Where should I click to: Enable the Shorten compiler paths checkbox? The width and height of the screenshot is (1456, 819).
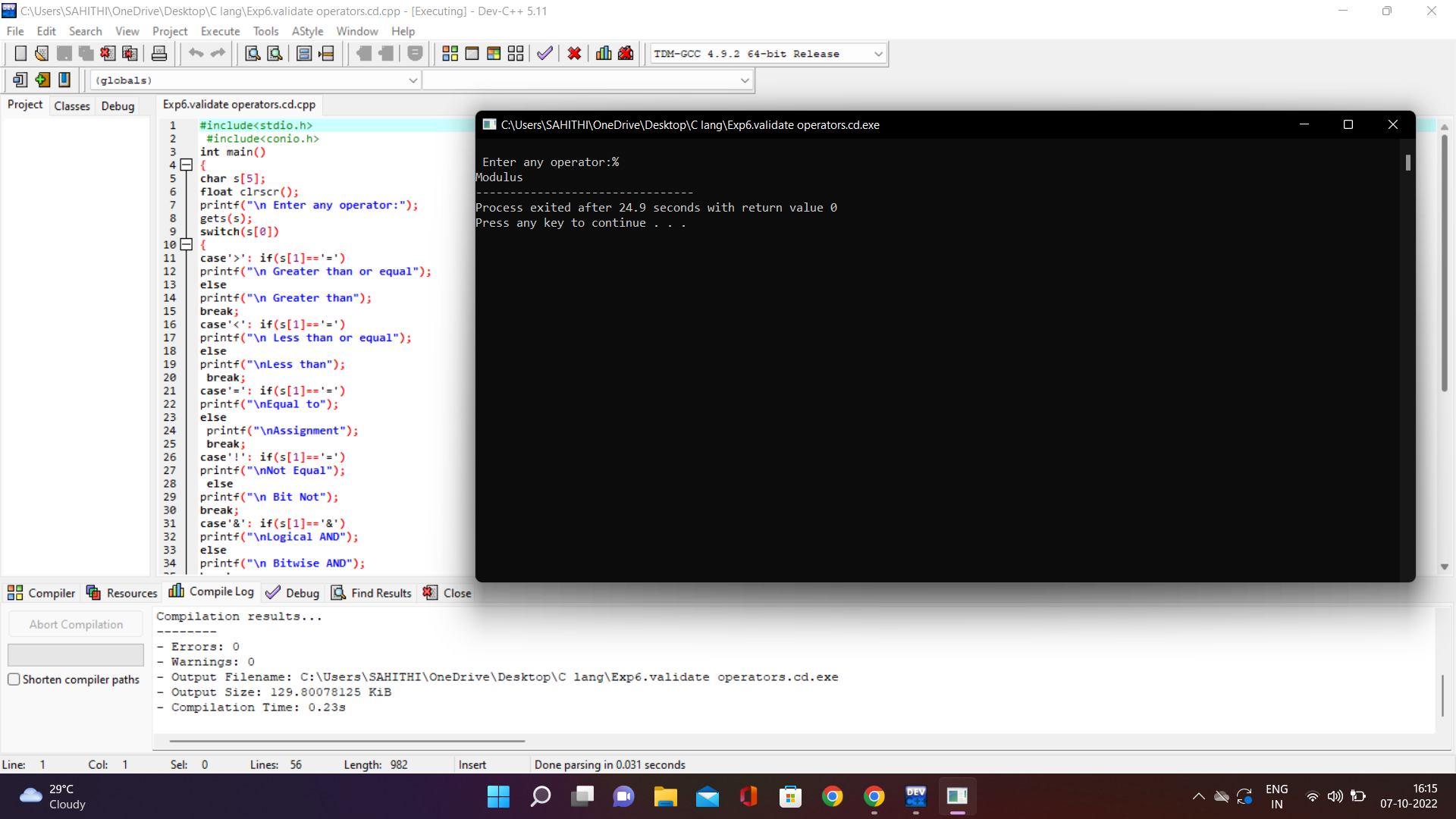click(x=14, y=679)
